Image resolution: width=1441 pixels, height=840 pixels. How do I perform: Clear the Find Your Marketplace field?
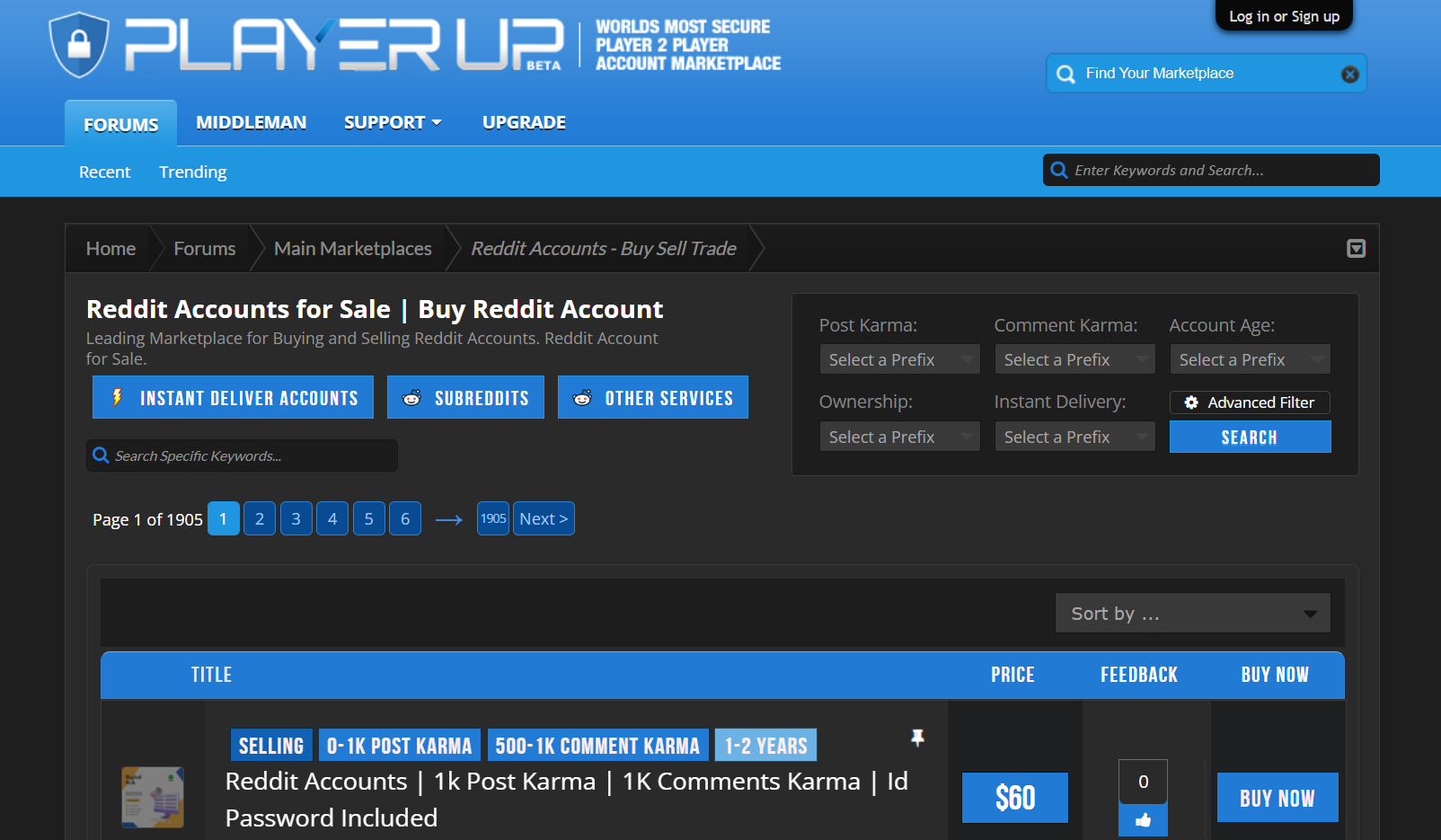(1349, 75)
